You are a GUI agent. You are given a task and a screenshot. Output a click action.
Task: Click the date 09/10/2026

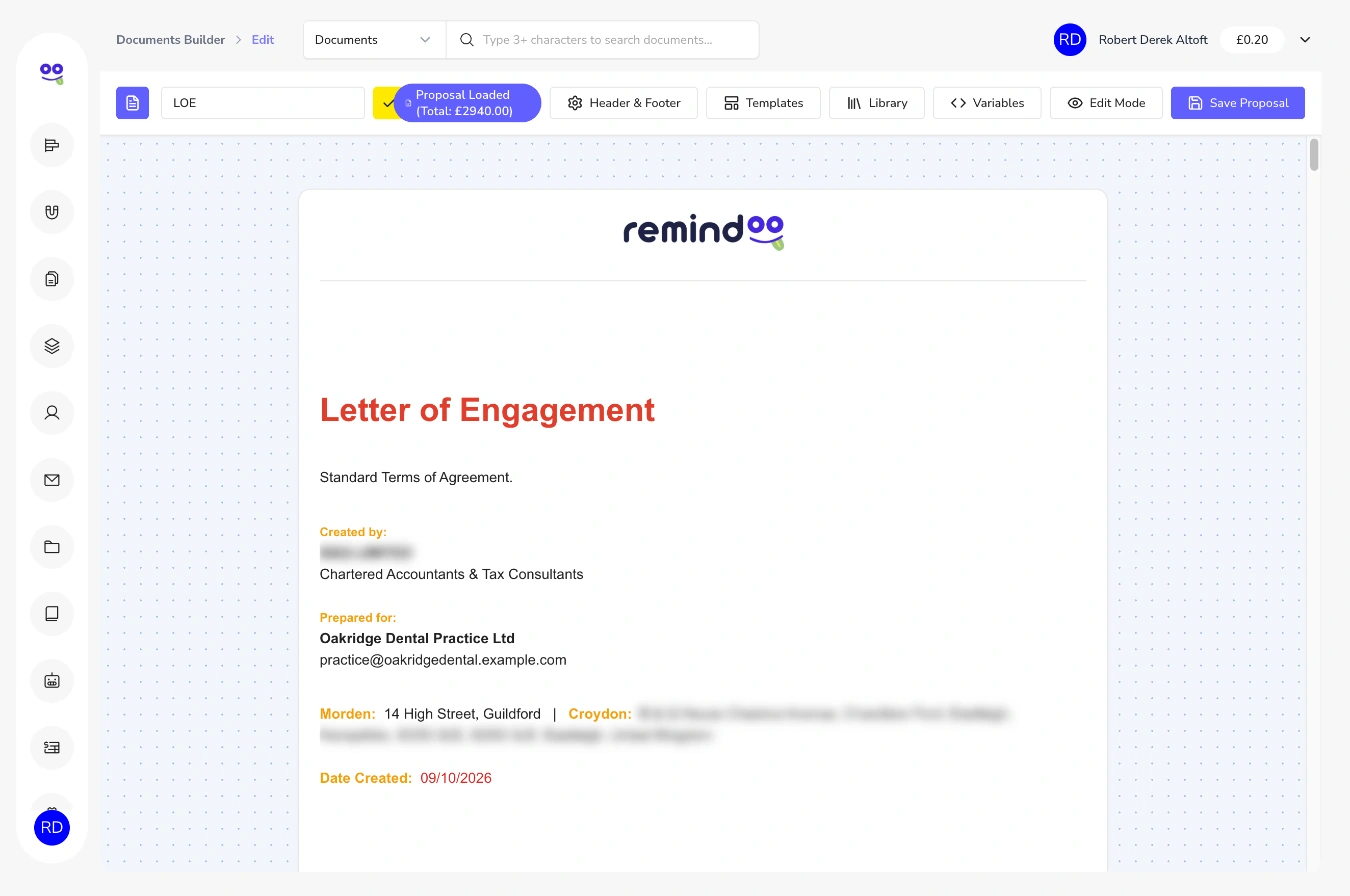click(456, 778)
